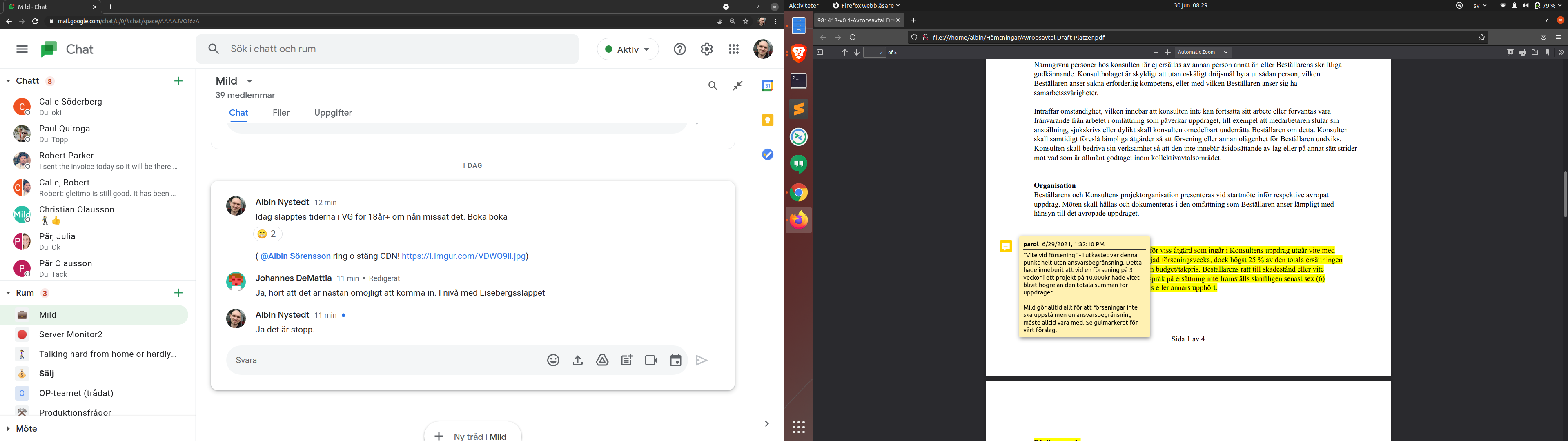
Task: Open a file in the PDF viewer
Action: pos(1535,52)
